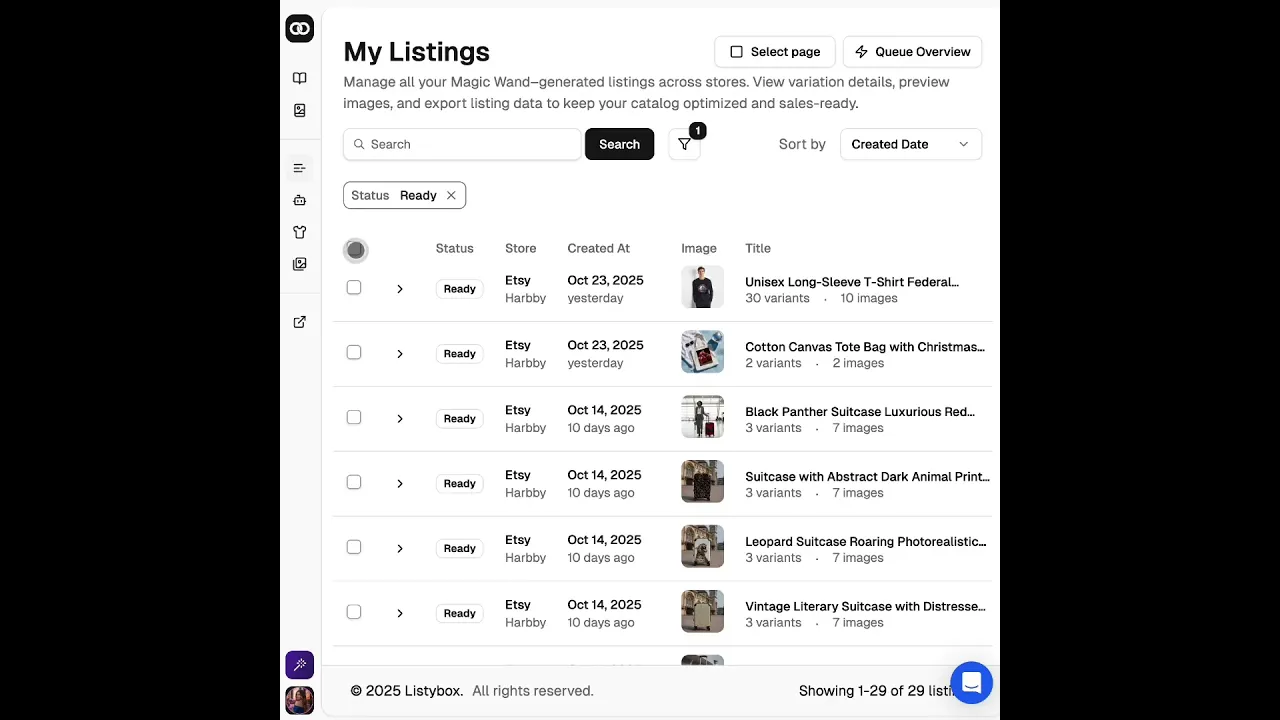Screen dimensions: 1280x720
Task: Open the filter funnel icon
Action: tap(684, 144)
